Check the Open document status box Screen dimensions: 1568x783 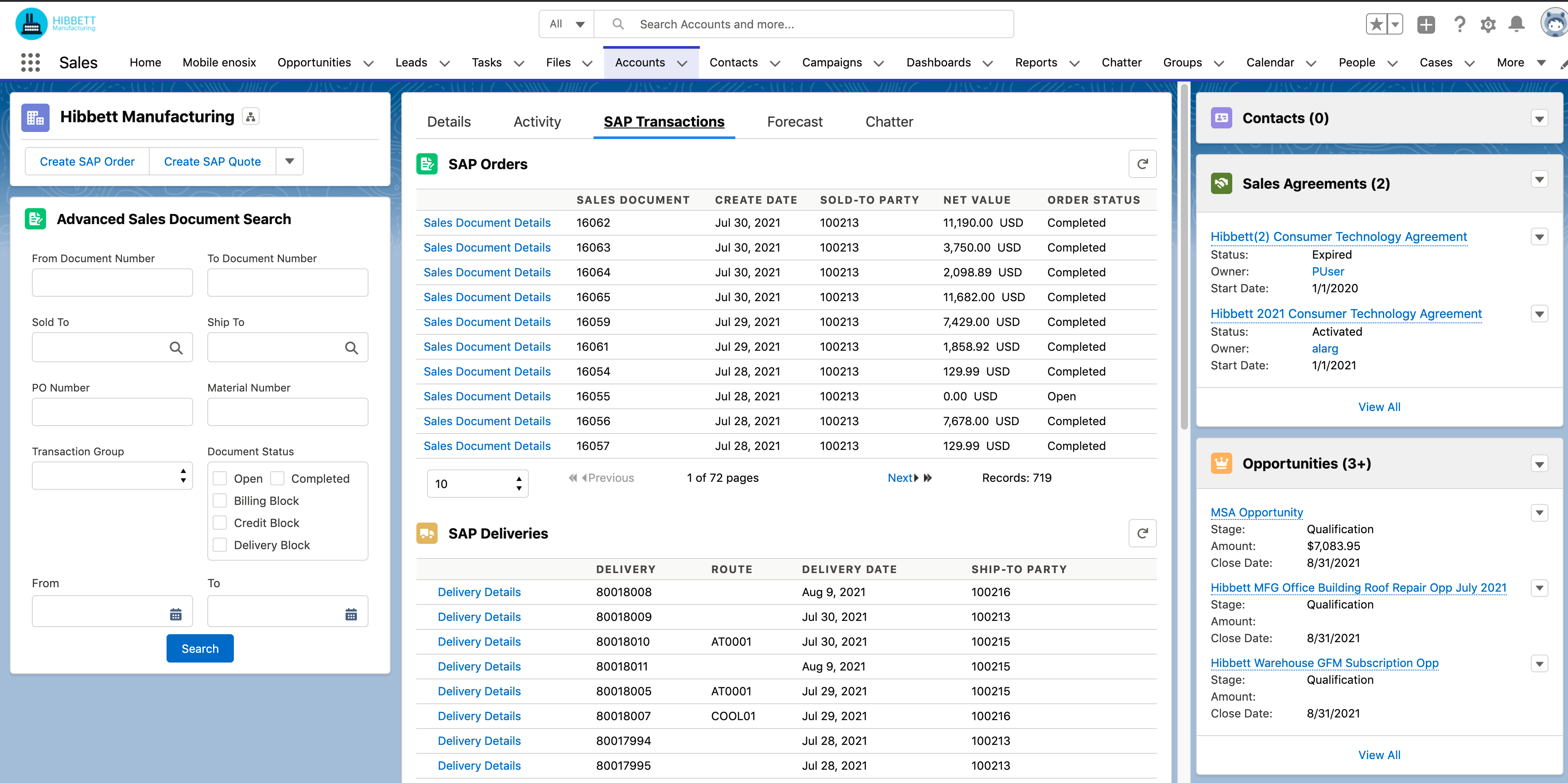[x=220, y=478]
